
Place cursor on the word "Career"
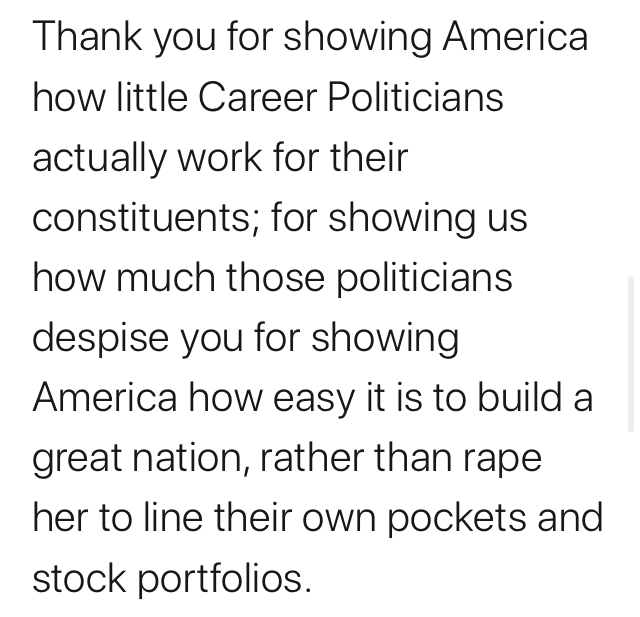coord(258,97)
